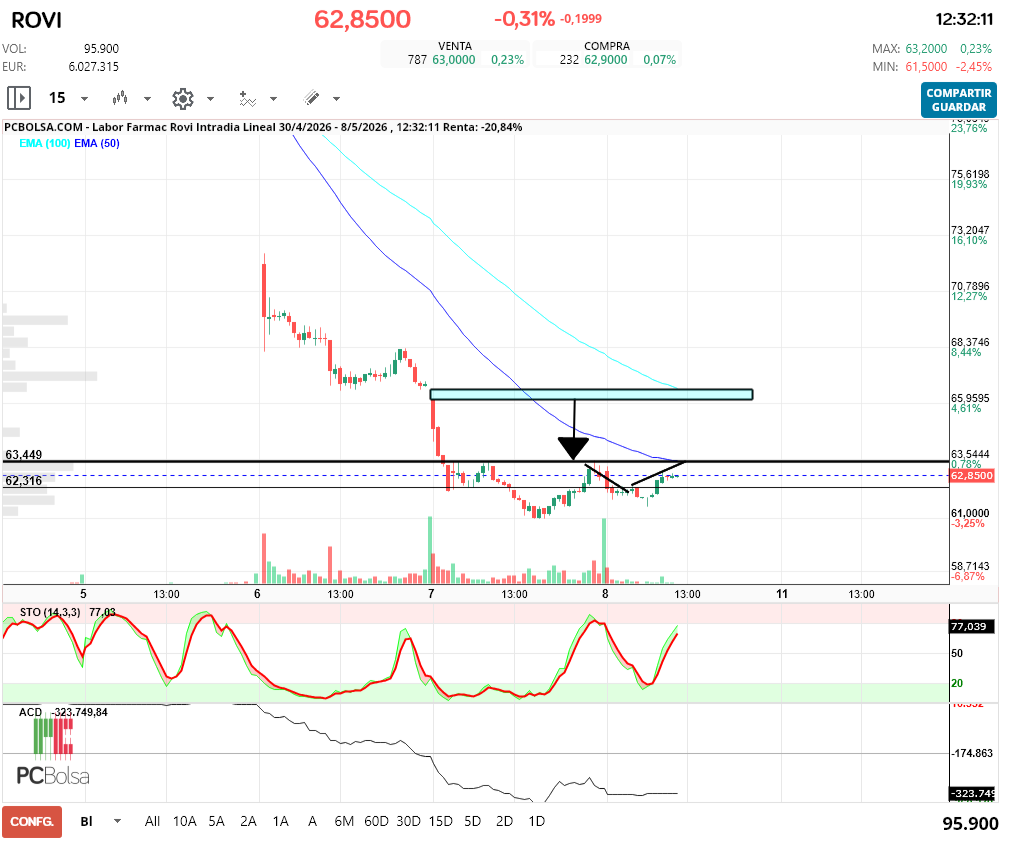This screenshot has height=843, width=1012.
Task: Click the VENTA price 63,0000
Action: click(x=454, y=60)
